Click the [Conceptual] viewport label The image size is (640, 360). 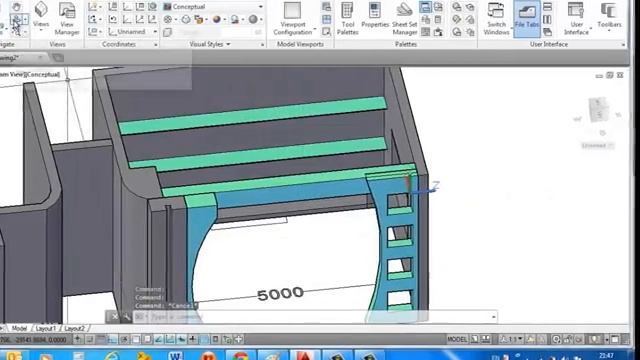coord(42,74)
